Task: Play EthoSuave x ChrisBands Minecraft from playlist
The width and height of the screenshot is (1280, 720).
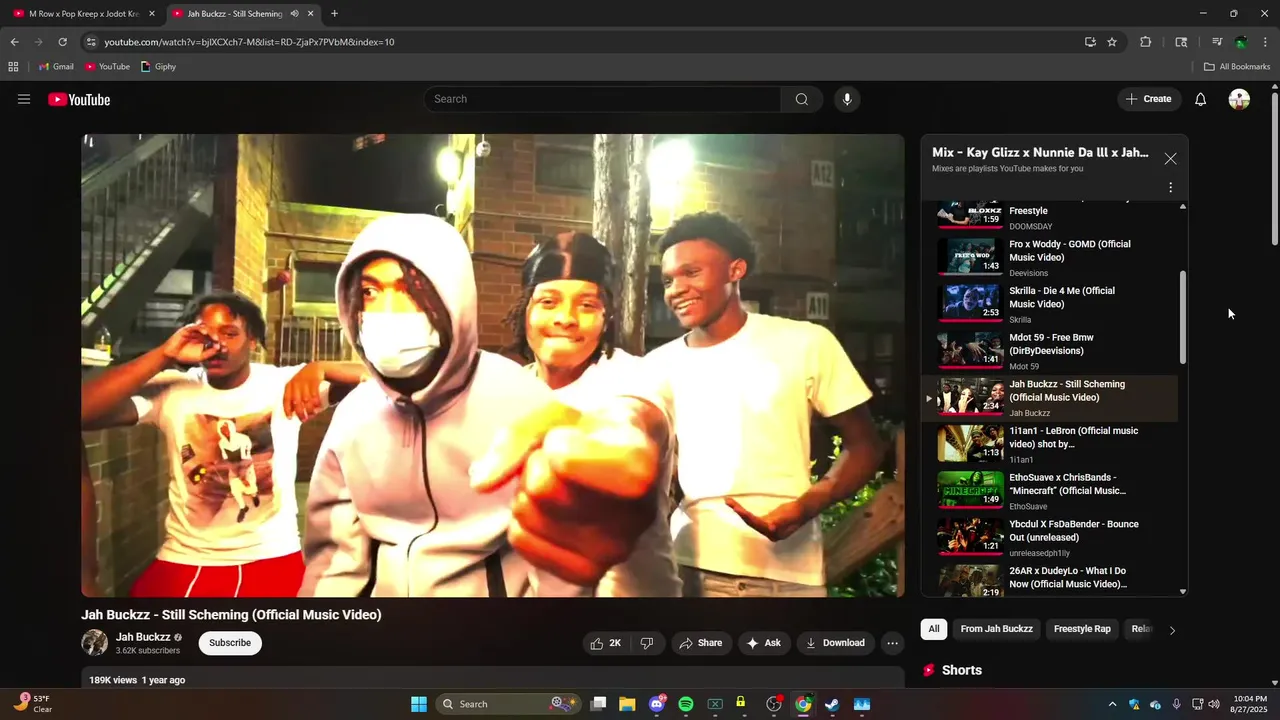Action: [x=1050, y=491]
